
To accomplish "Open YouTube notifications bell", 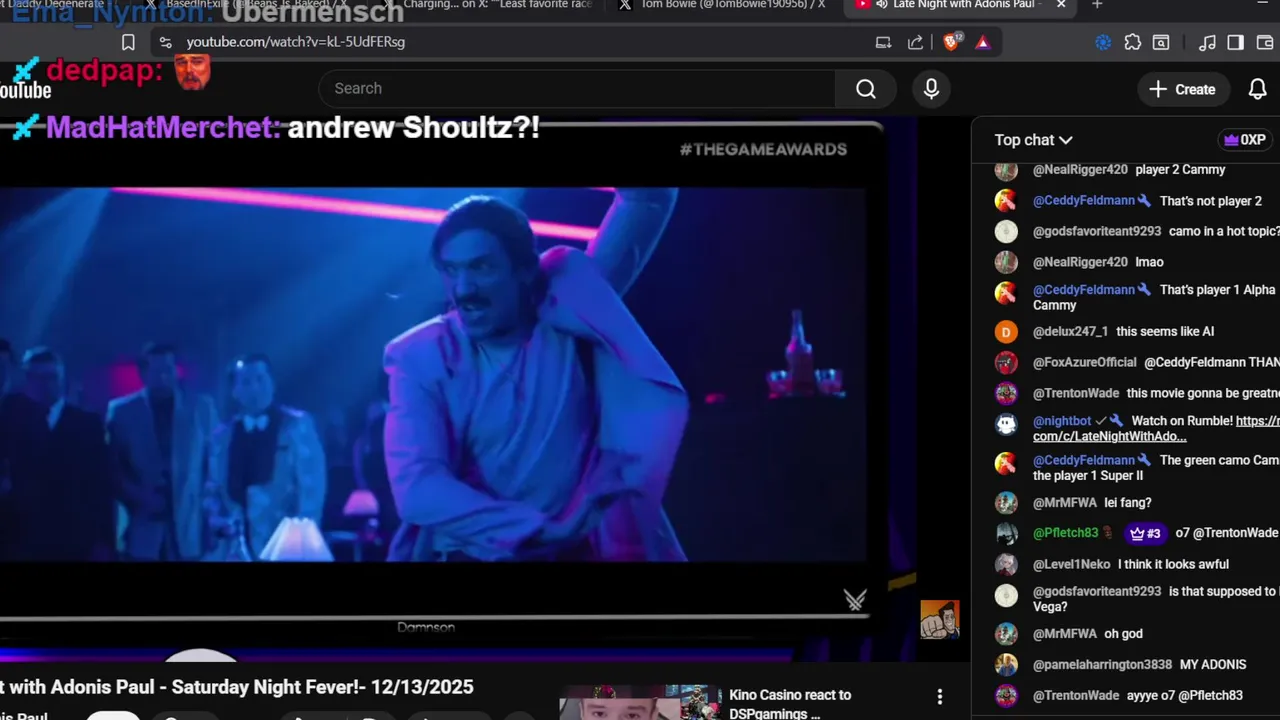I will tap(1258, 89).
